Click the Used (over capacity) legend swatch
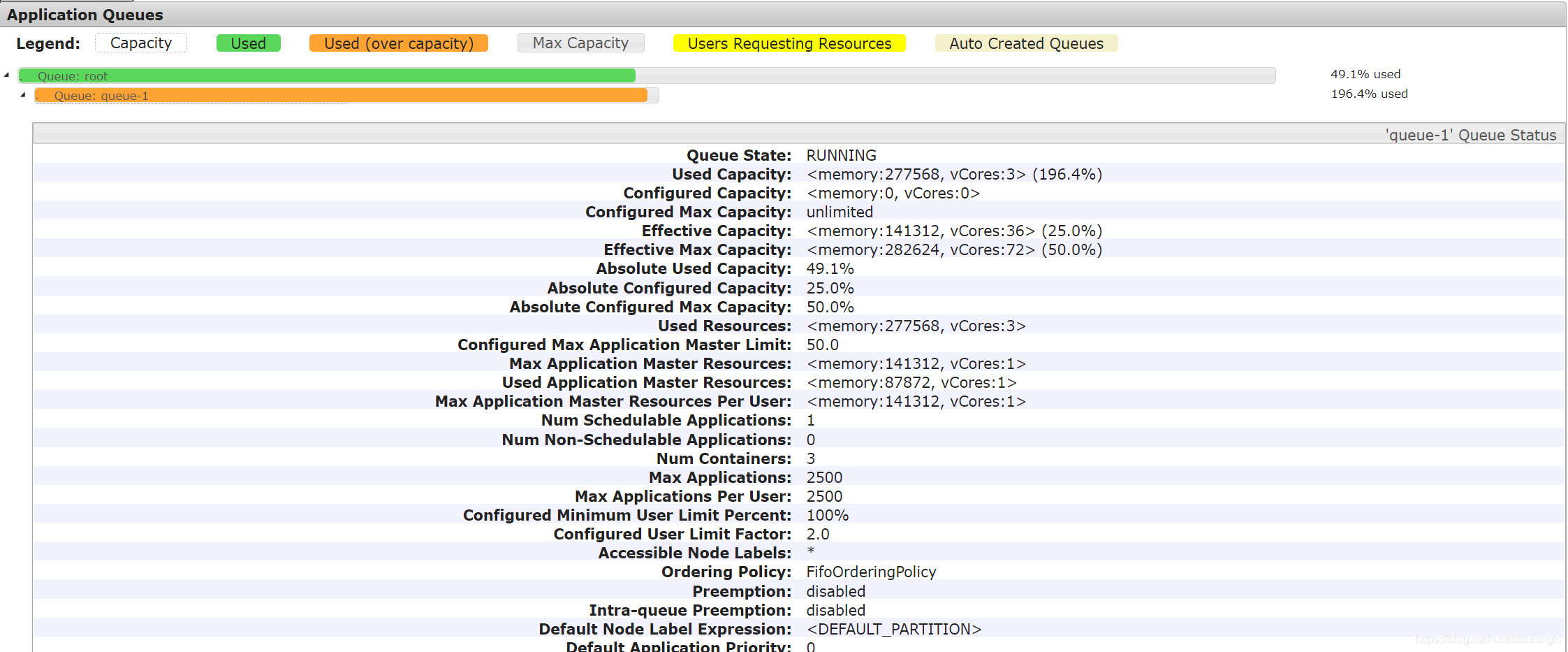 [x=398, y=43]
